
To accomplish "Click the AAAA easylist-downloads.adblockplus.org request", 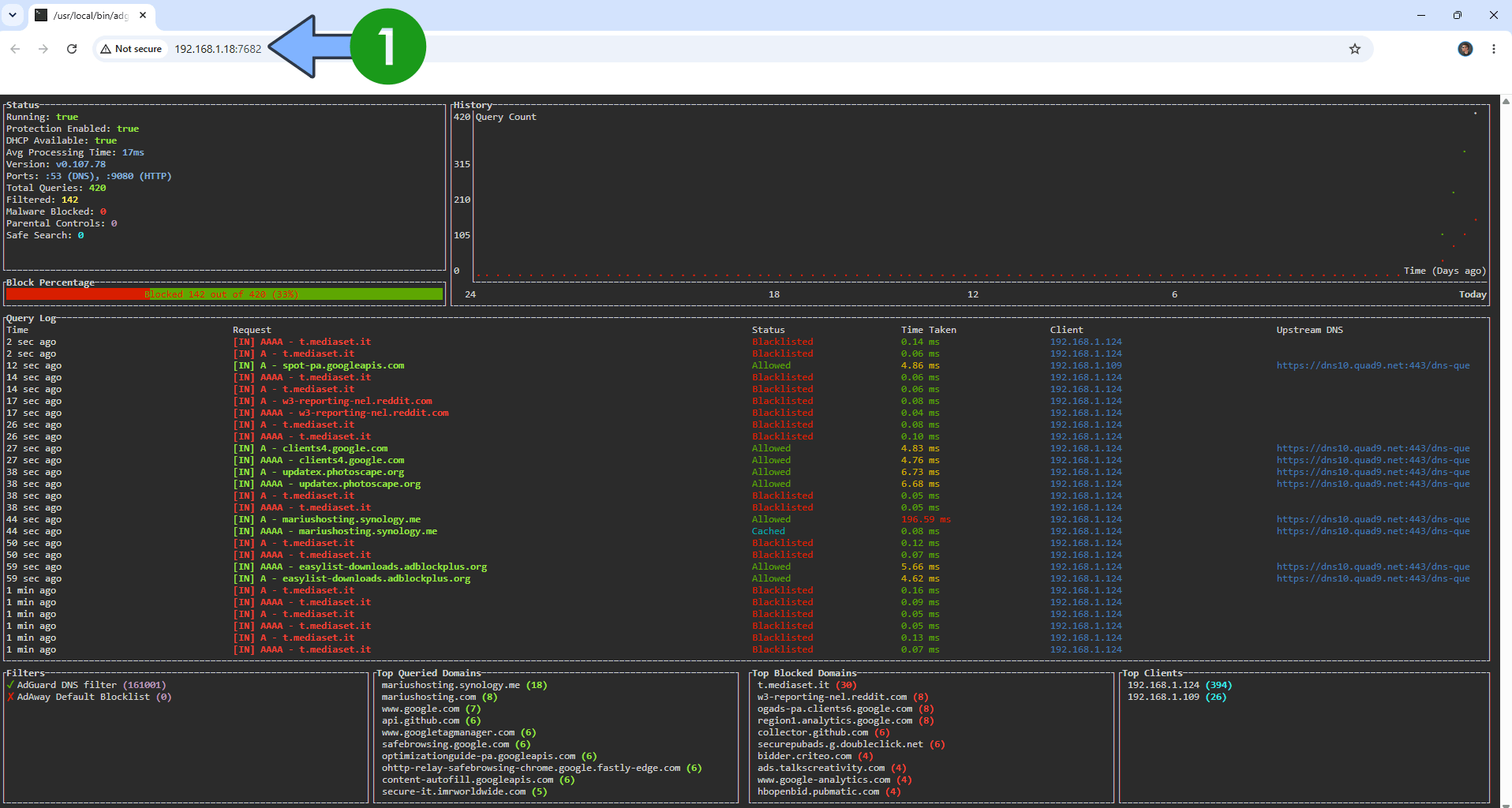I will [360, 567].
